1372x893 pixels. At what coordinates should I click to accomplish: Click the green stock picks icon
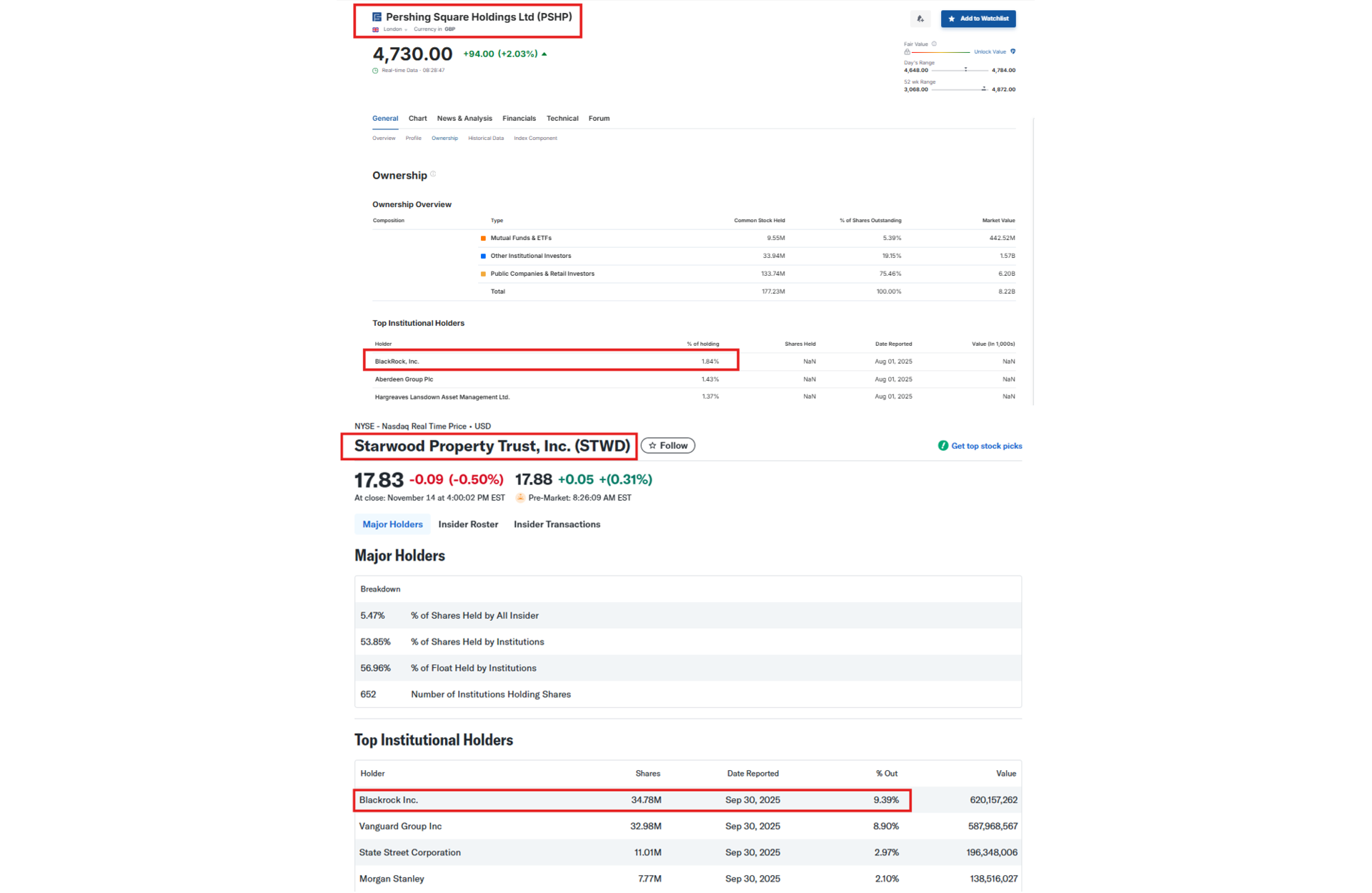pyautogui.click(x=943, y=446)
